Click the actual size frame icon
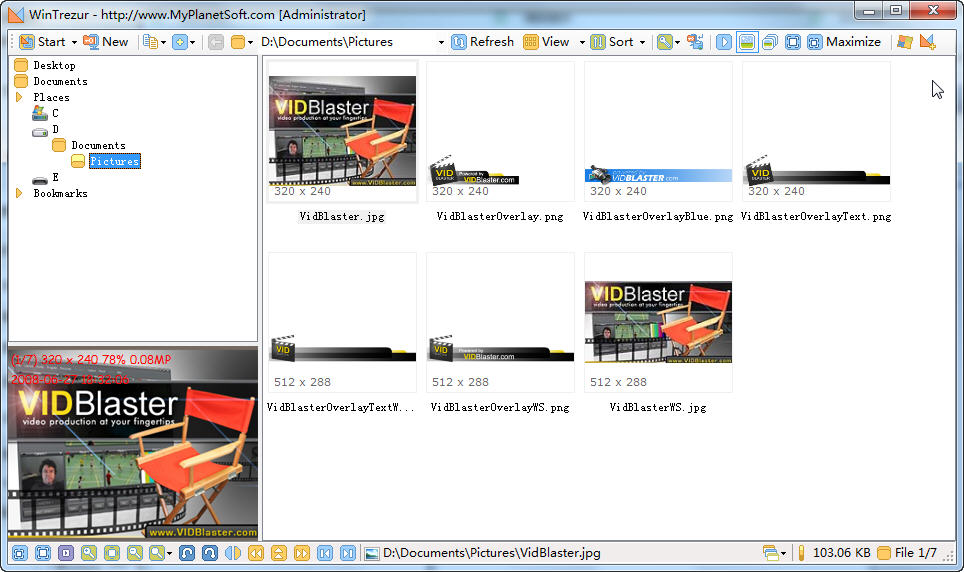The image size is (964, 572). pos(43,553)
